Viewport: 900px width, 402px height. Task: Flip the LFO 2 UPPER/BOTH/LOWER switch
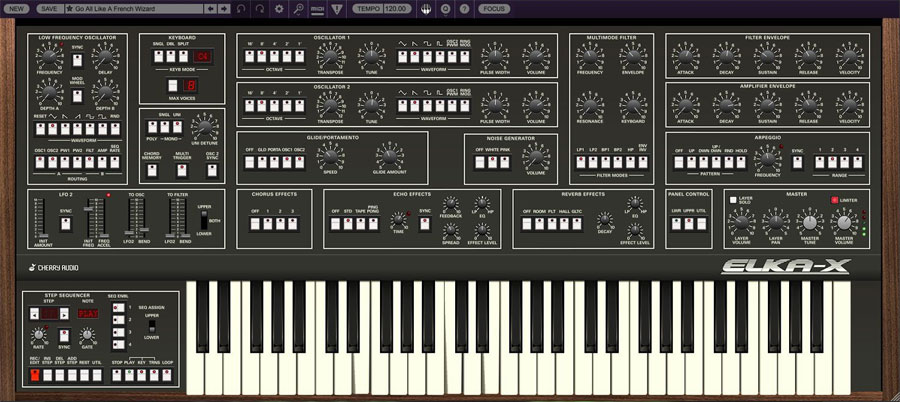click(203, 220)
